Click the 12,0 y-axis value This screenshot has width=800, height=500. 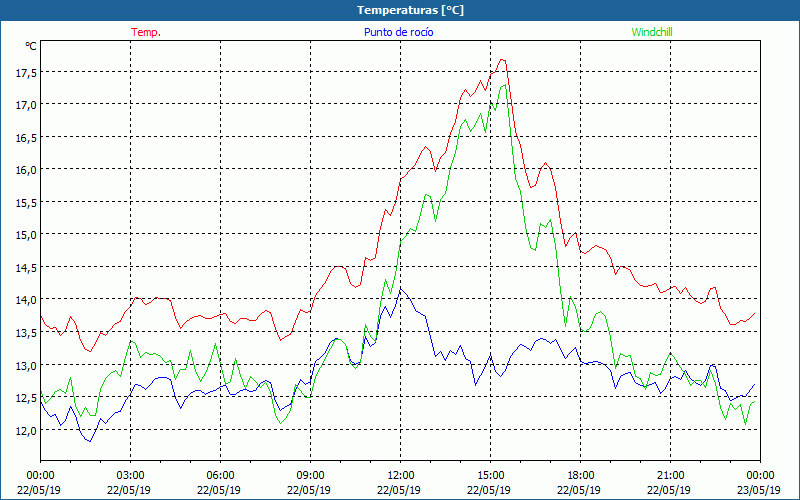click(26, 431)
